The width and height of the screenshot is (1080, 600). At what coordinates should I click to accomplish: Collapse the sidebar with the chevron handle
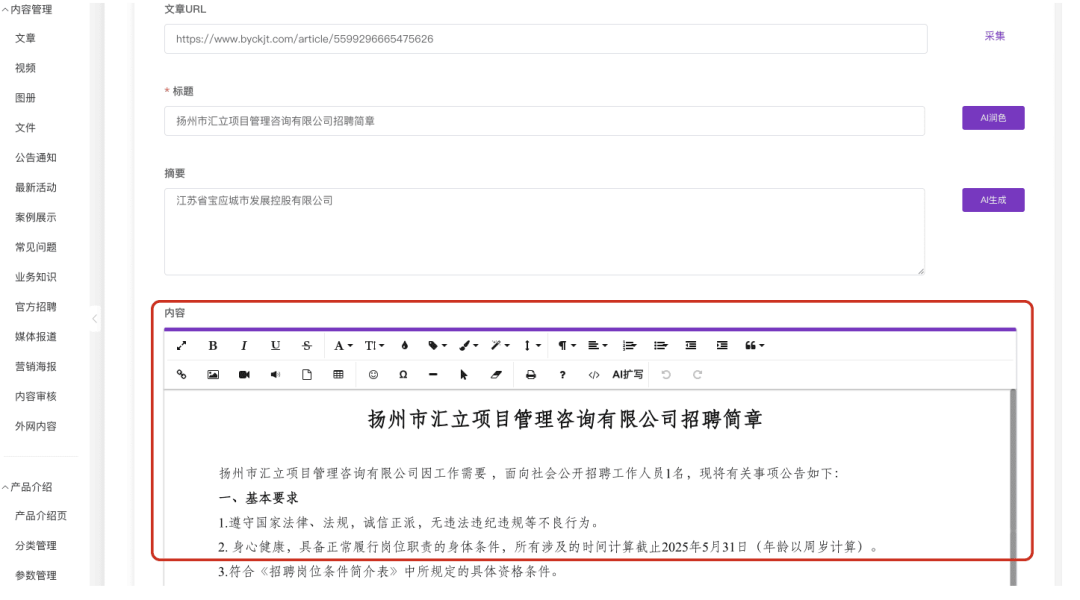95,319
